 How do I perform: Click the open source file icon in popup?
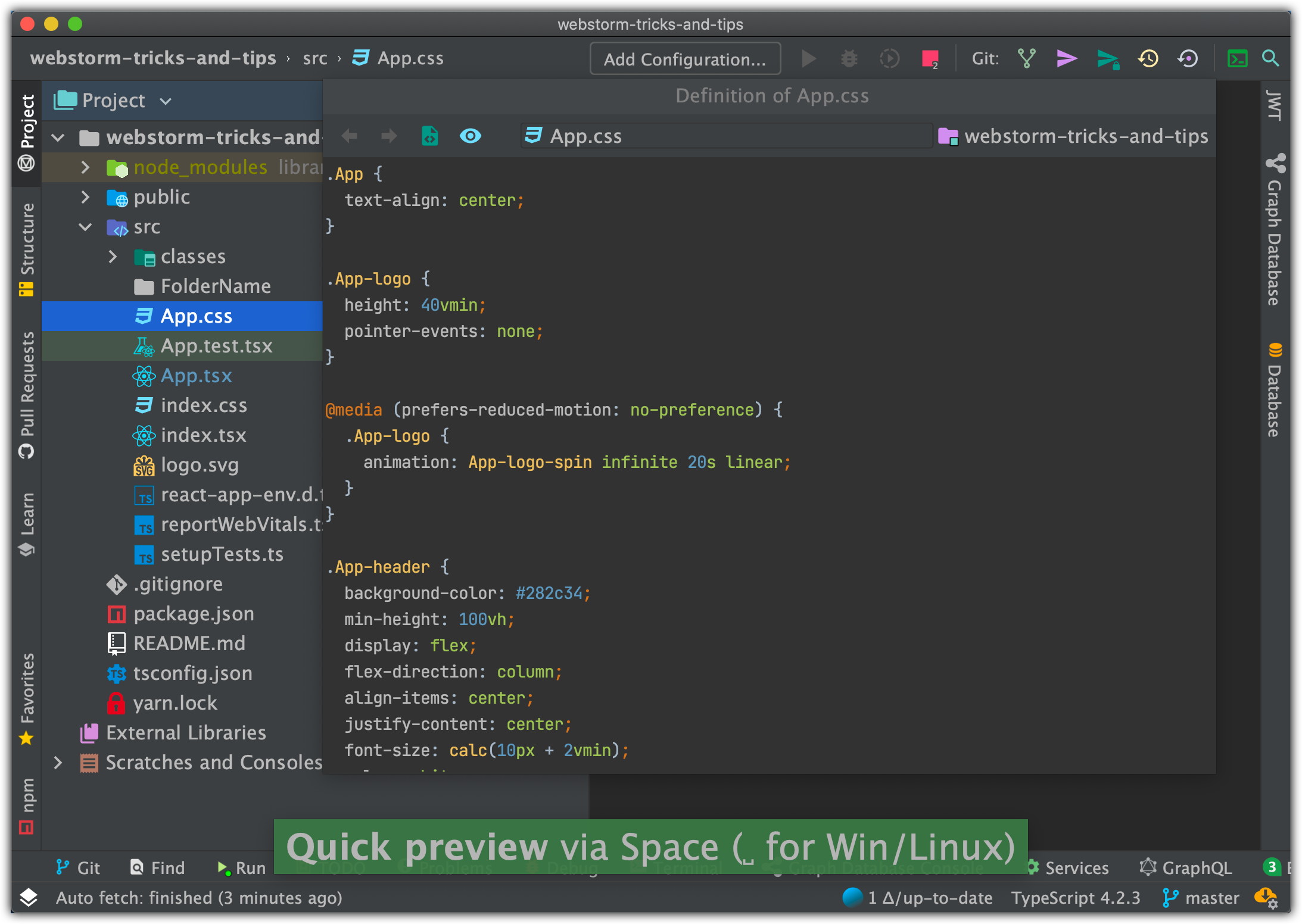pos(429,136)
